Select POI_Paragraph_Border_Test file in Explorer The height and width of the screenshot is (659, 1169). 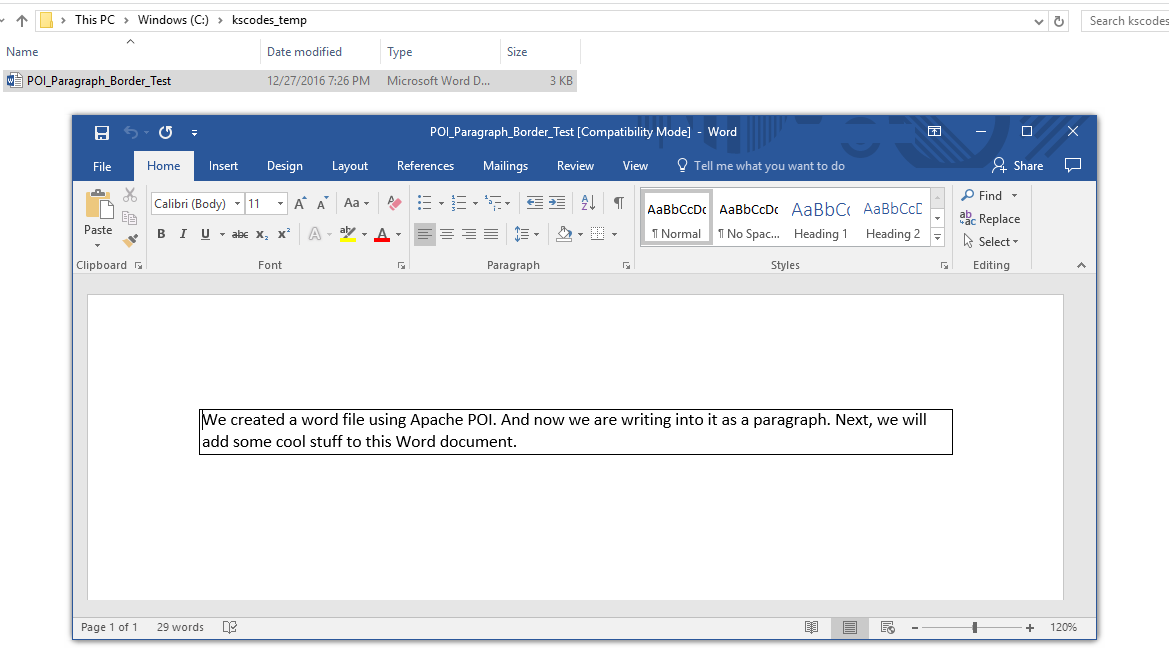click(x=98, y=81)
